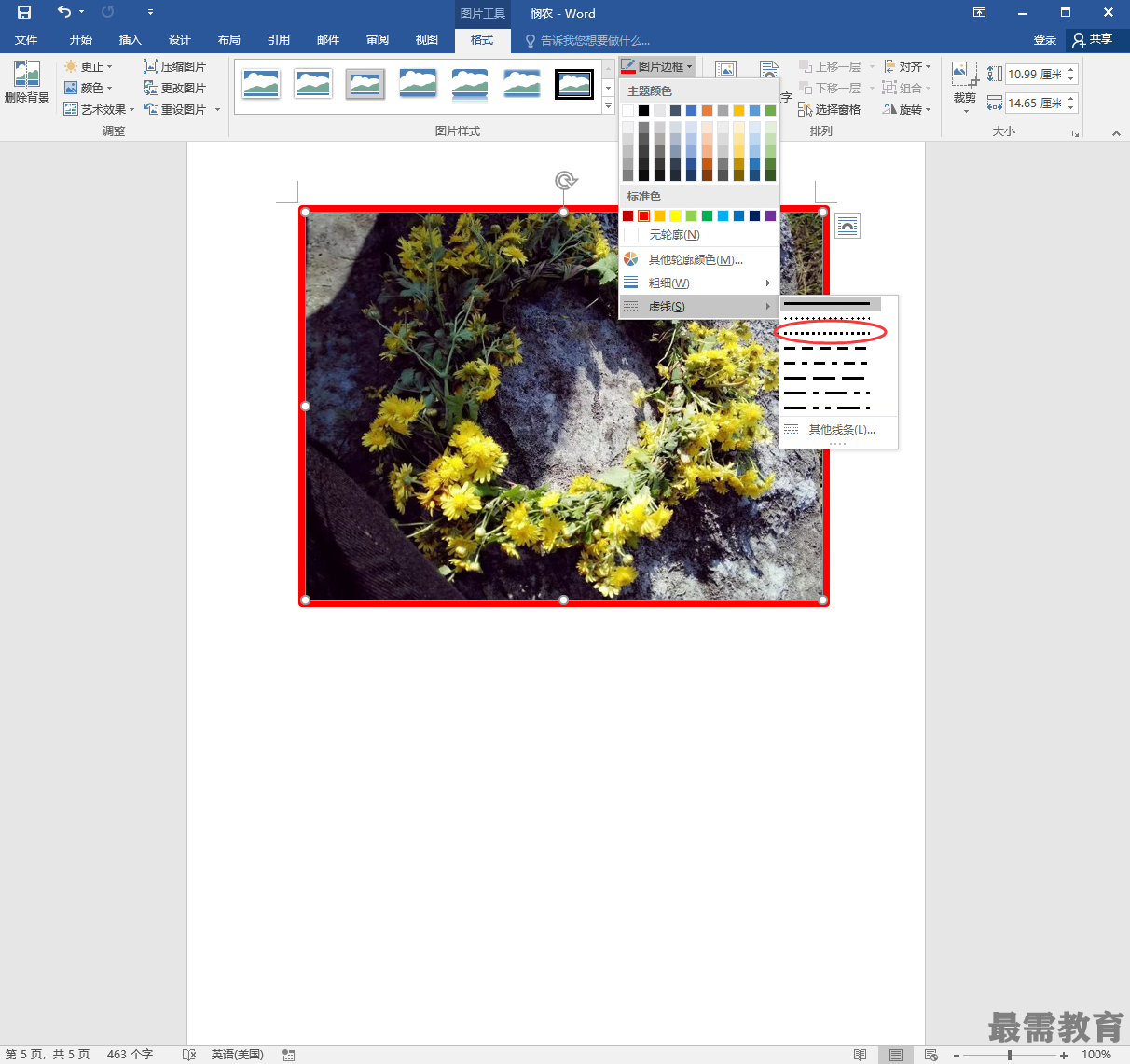Open customize quick access toolbar menu
The width and height of the screenshot is (1130, 1064).
[150, 13]
